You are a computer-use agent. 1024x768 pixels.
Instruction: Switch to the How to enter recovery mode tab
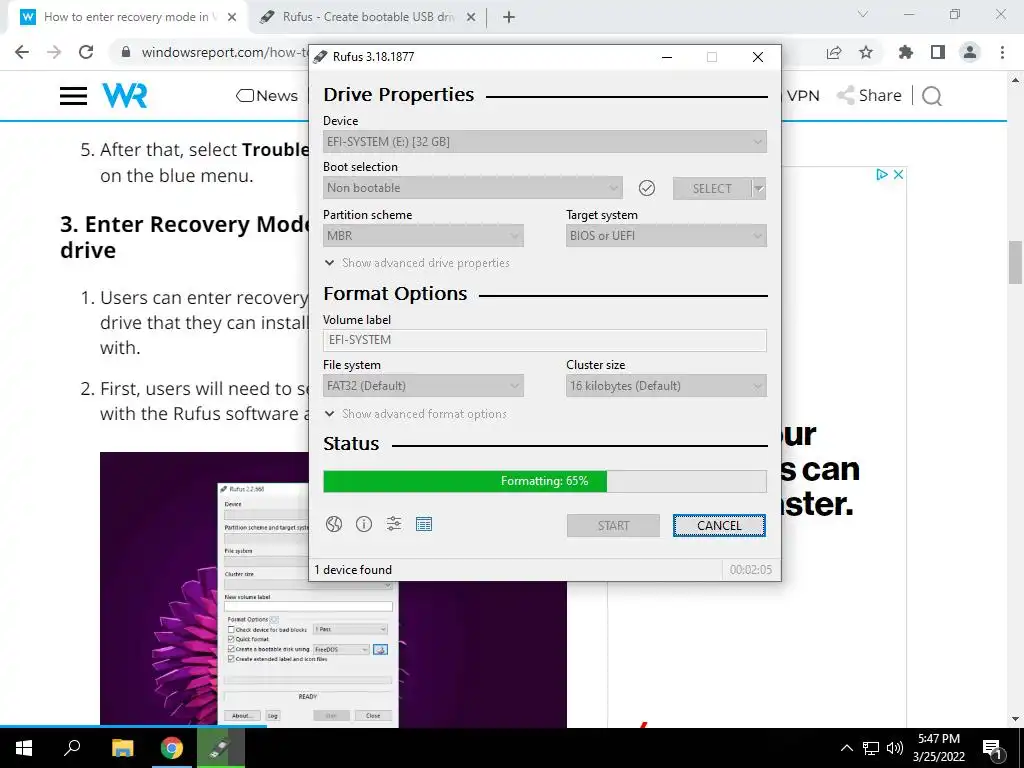[x=125, y=17]
